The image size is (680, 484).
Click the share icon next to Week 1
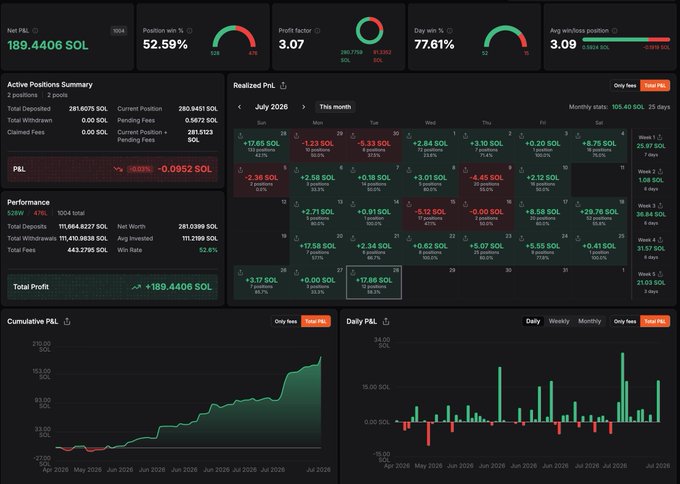pos(660,137)
